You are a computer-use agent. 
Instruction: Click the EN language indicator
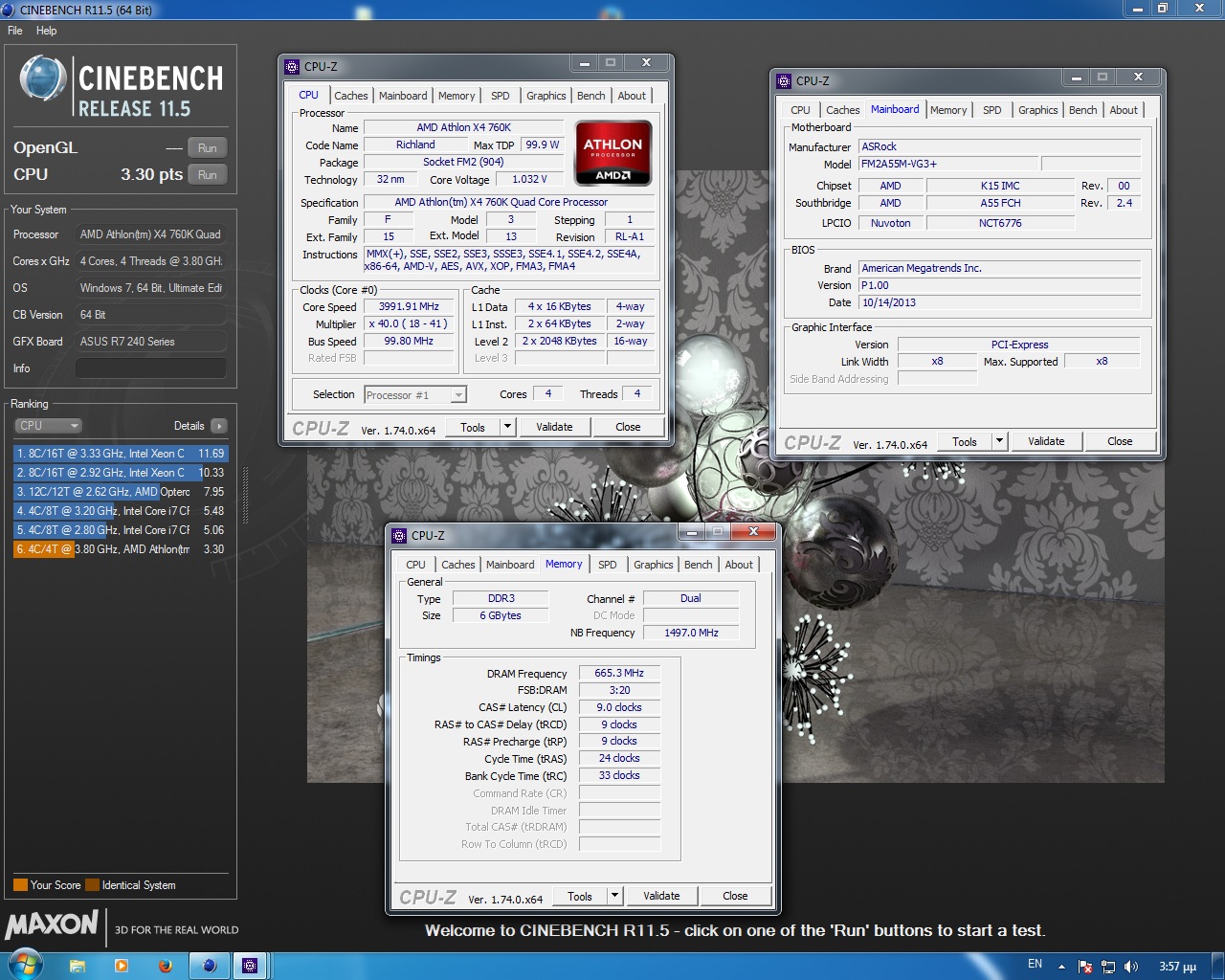tap(1035, 965)
